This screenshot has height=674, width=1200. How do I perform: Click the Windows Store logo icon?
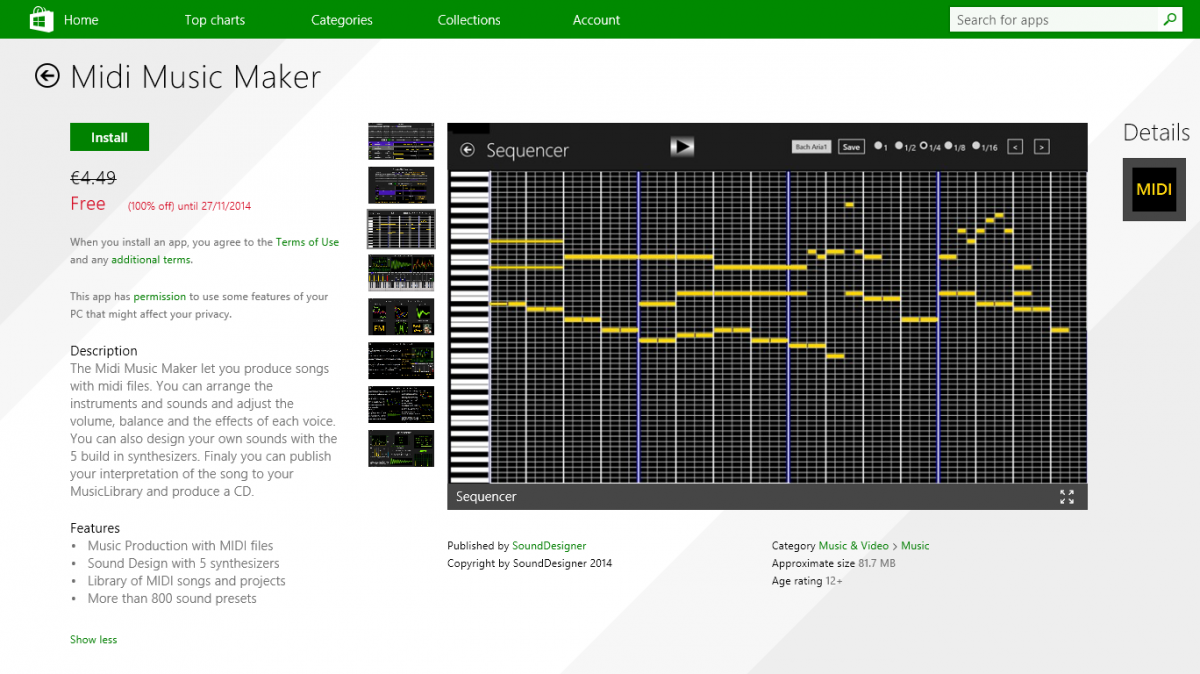pyautogui.click(x=41, y=19)
